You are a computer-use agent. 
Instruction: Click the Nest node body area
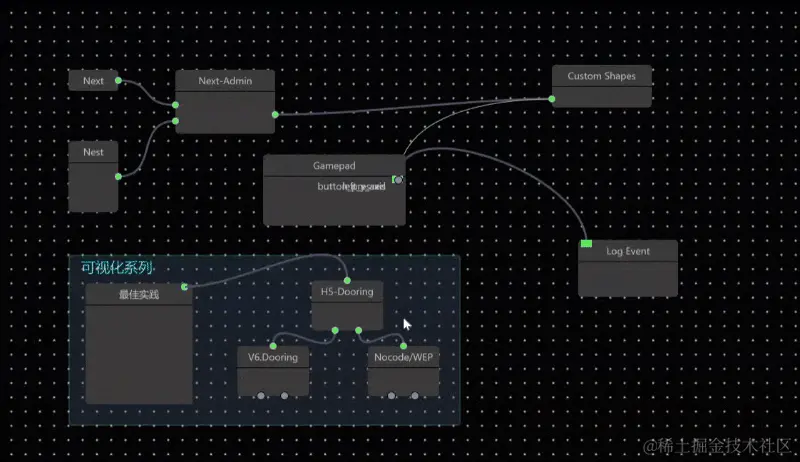(93, 187)
